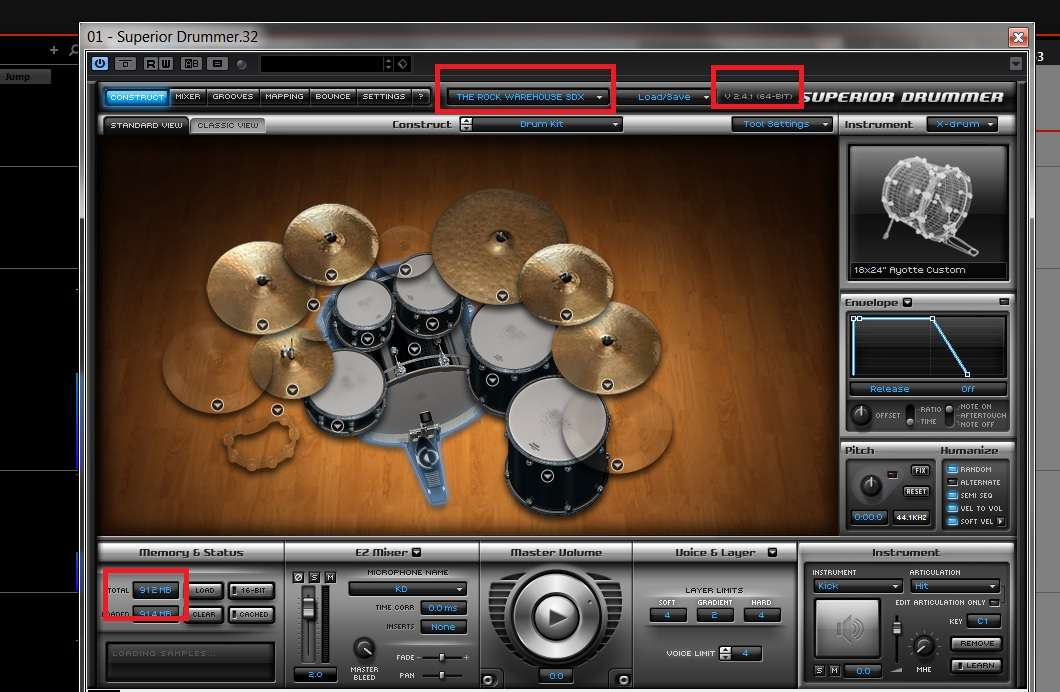Switch to the Mixer tab
The image size is (1060, 692).
[188, 97]
